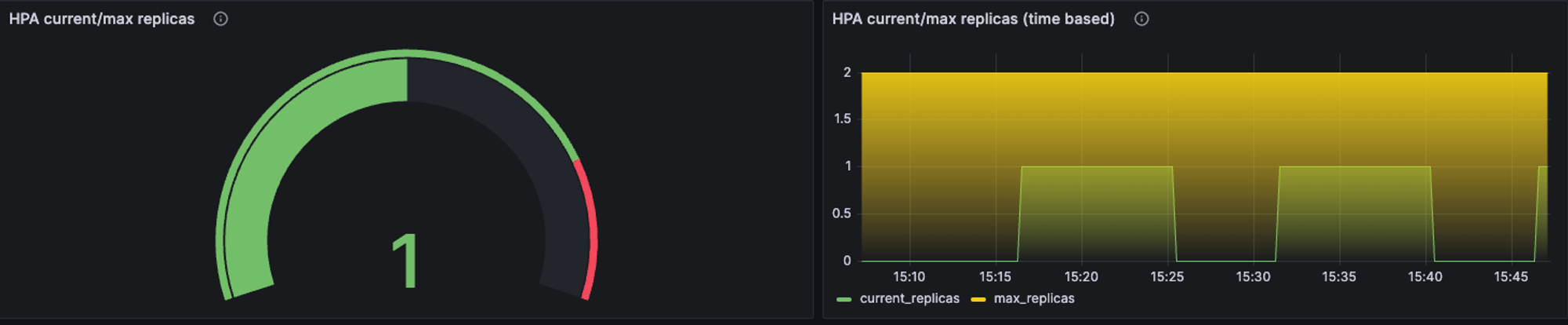Click y-axis label 0.5 on graph
This screenshot has width=1568, height=325.
(x=841, y=214)
